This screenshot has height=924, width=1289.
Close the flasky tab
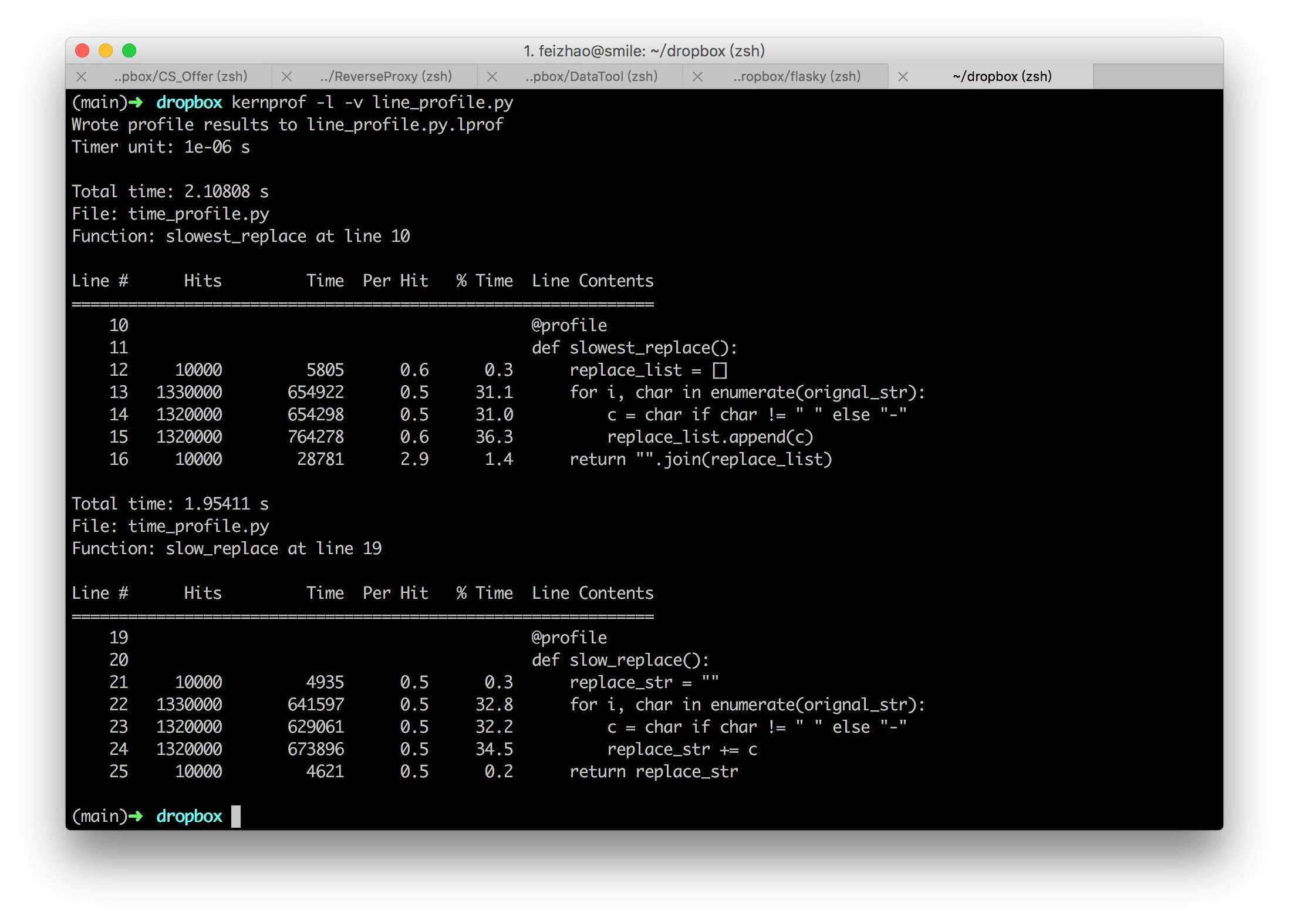[697, 77]
